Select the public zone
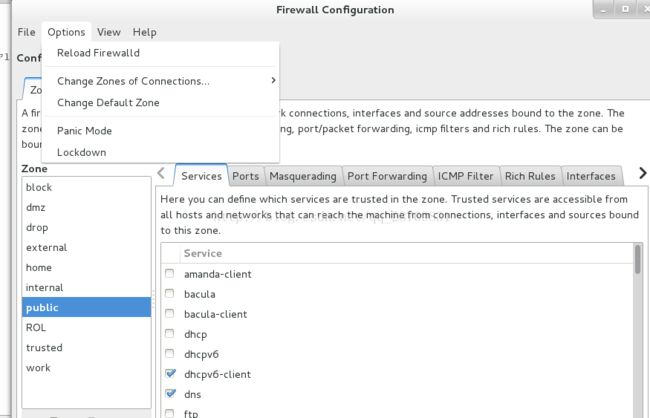650x418 pixels. coord(86,307)
